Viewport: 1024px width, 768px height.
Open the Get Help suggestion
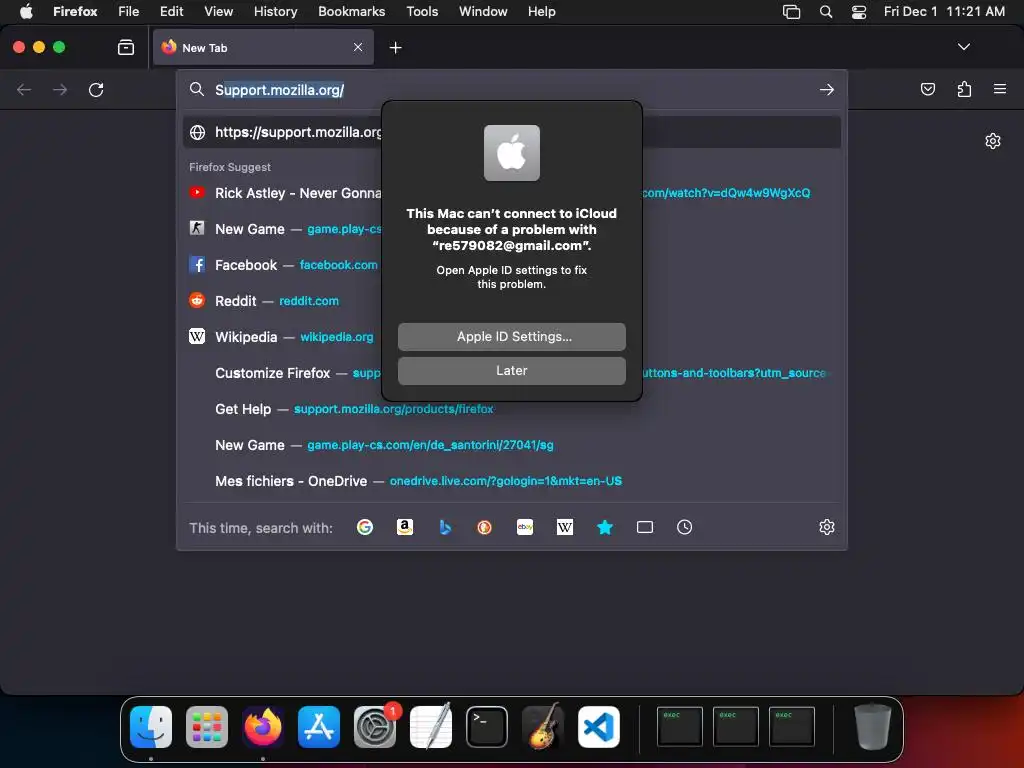point(511,409)
